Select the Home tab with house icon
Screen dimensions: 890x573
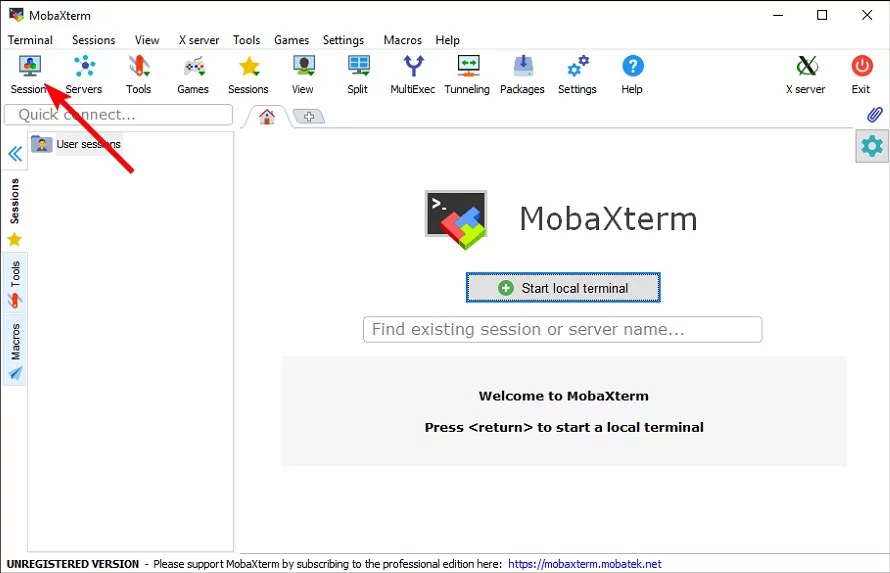[267, 117]
